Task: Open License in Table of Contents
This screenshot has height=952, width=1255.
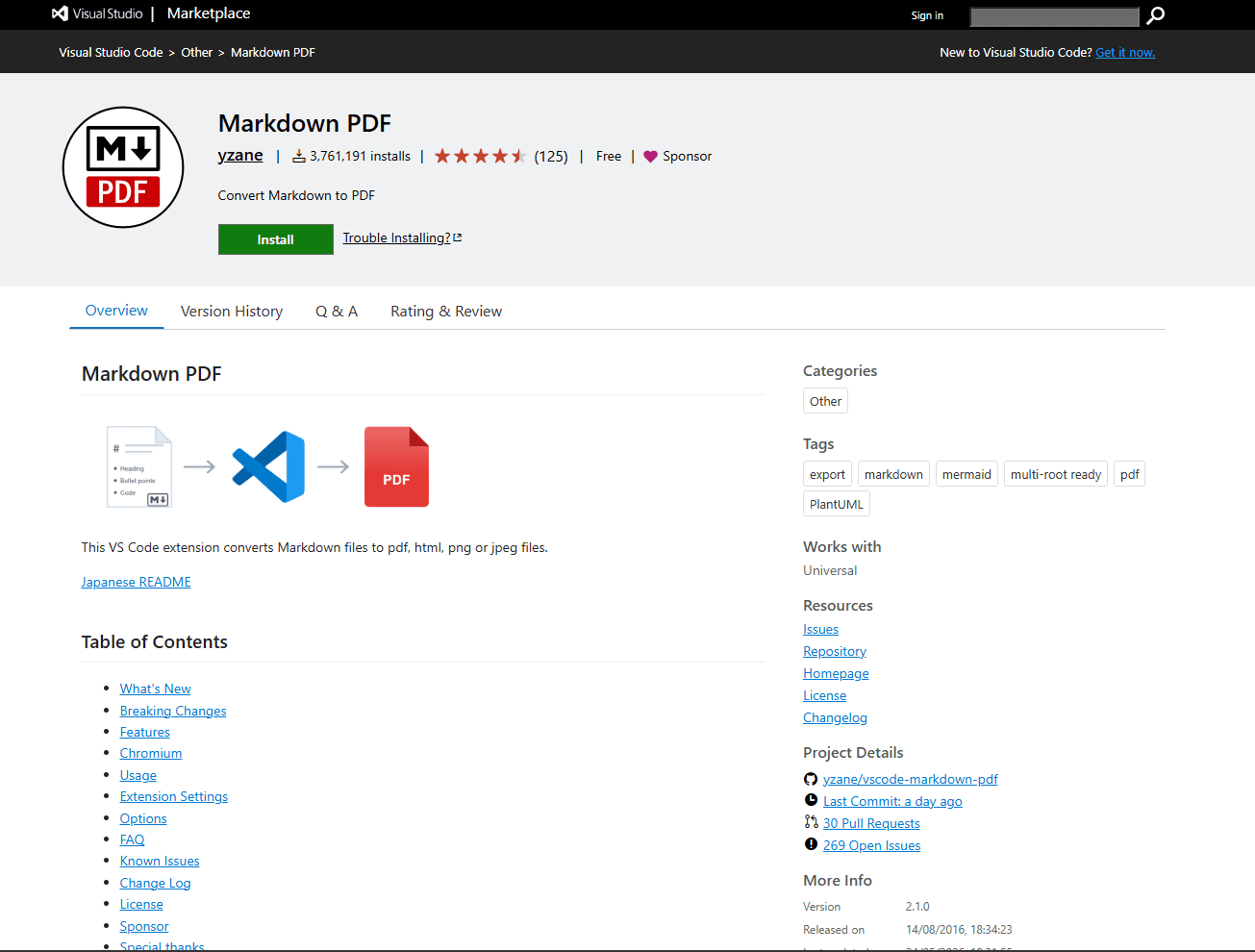Action: (x=141, y=904)
